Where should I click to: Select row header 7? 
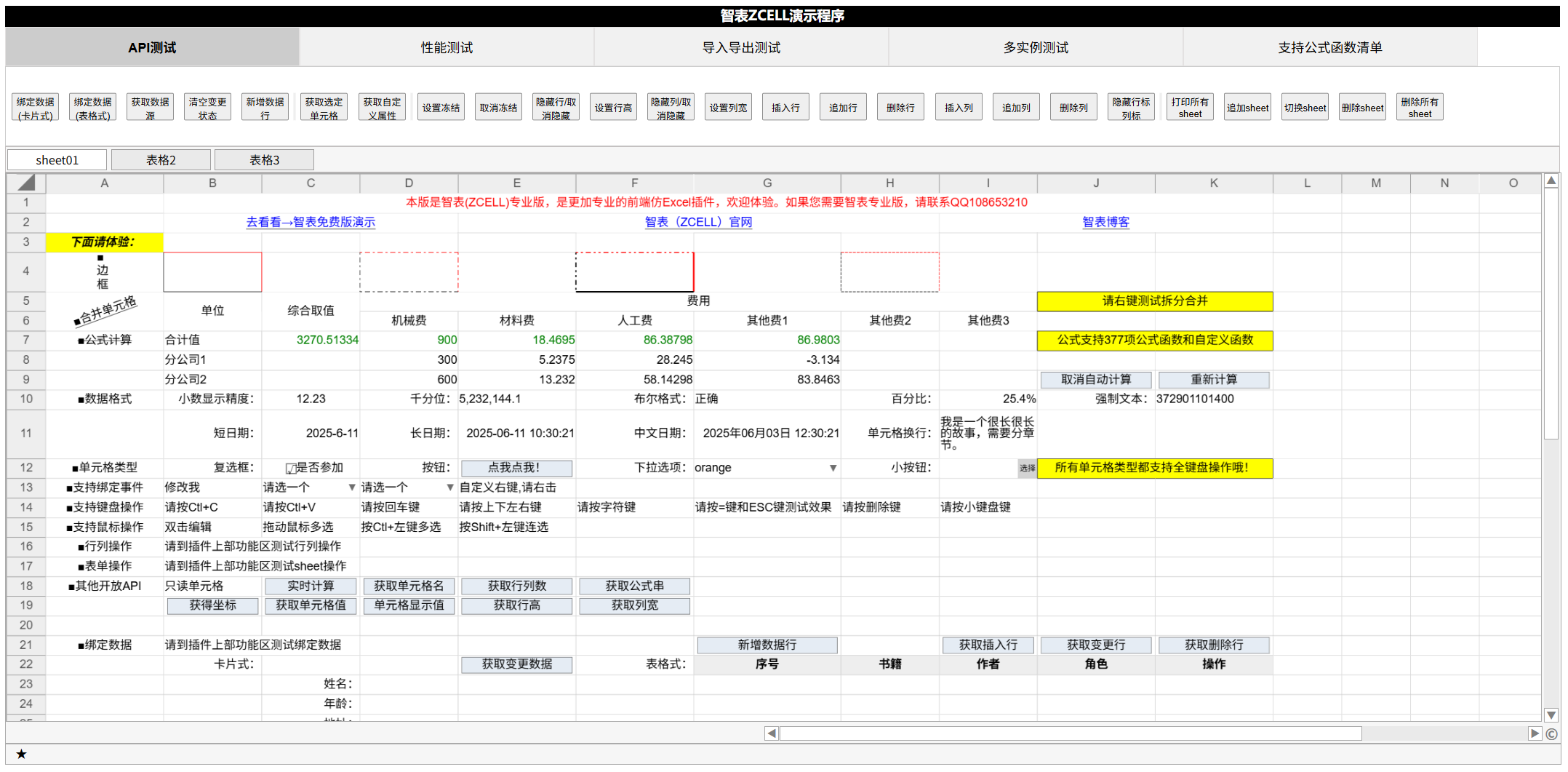click(x=26, y=340)
